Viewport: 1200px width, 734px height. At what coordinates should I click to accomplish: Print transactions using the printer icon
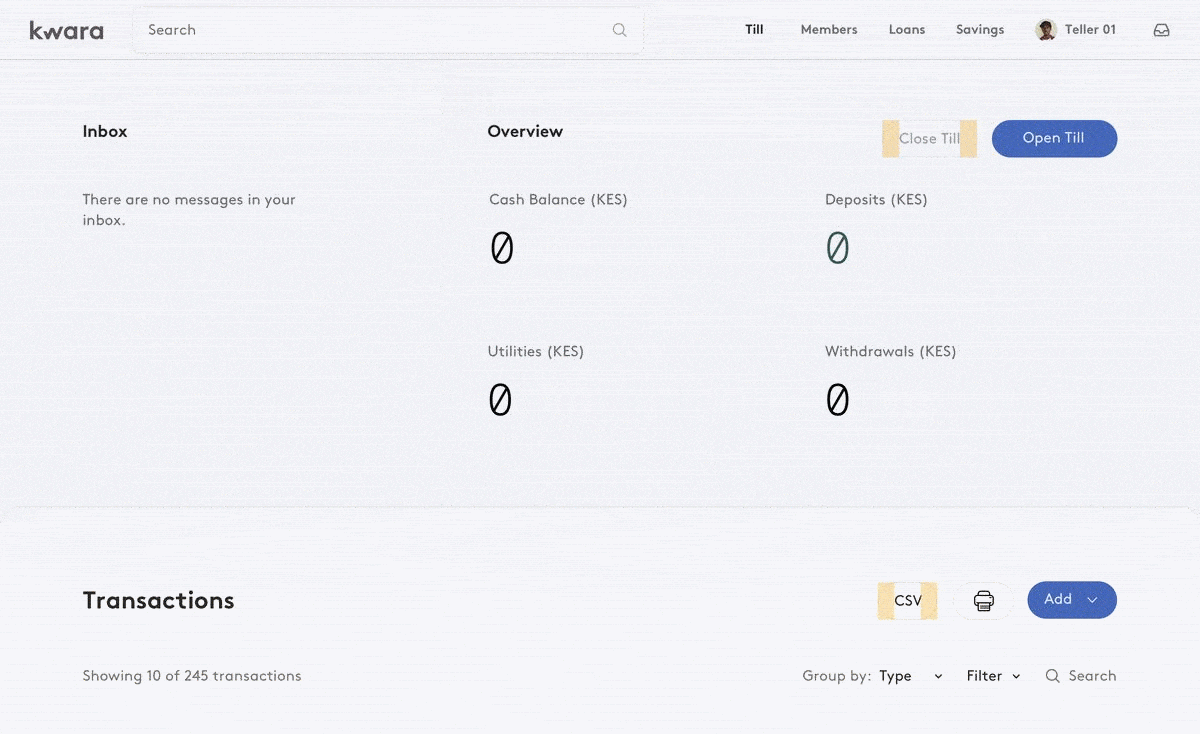pos(984,600)
